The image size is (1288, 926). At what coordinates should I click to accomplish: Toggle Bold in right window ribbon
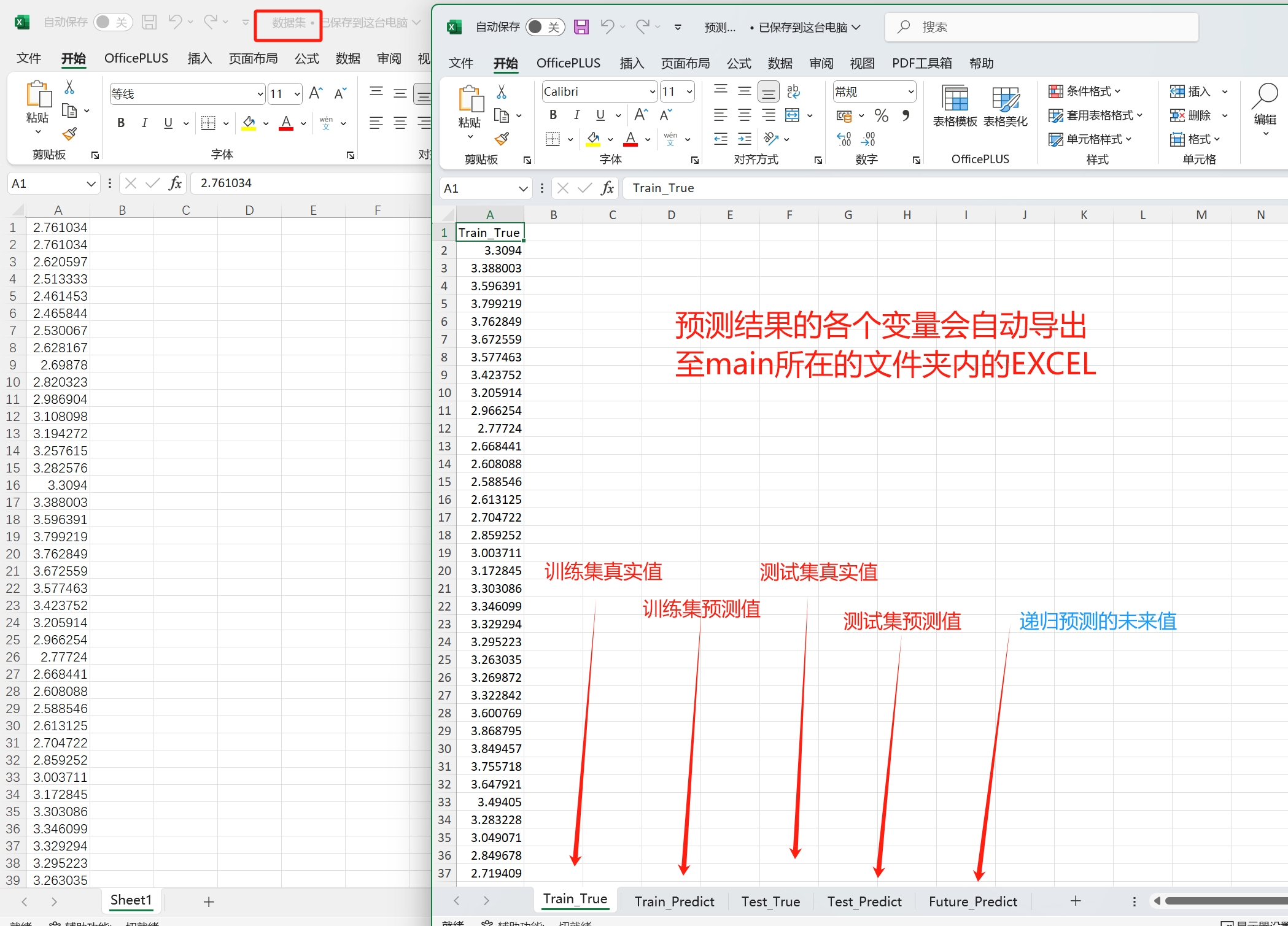tap(553, 115)
